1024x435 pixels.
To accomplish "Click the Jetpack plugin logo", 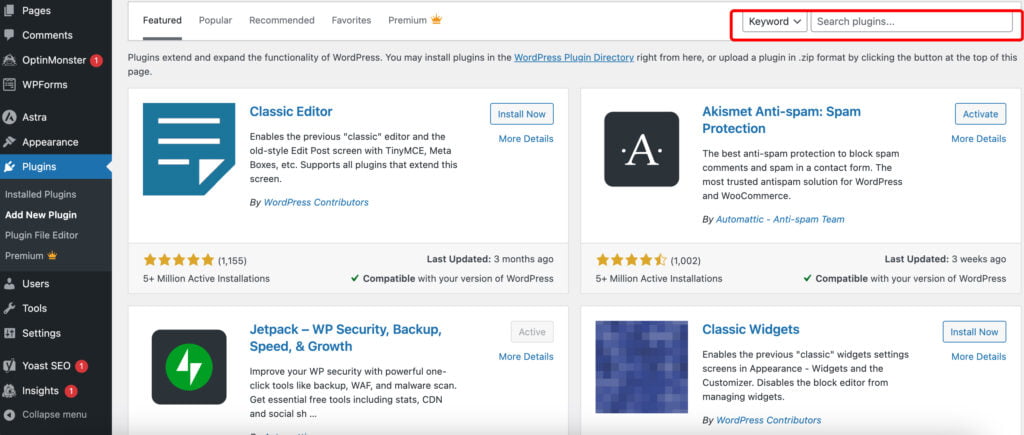I will 189,367.
